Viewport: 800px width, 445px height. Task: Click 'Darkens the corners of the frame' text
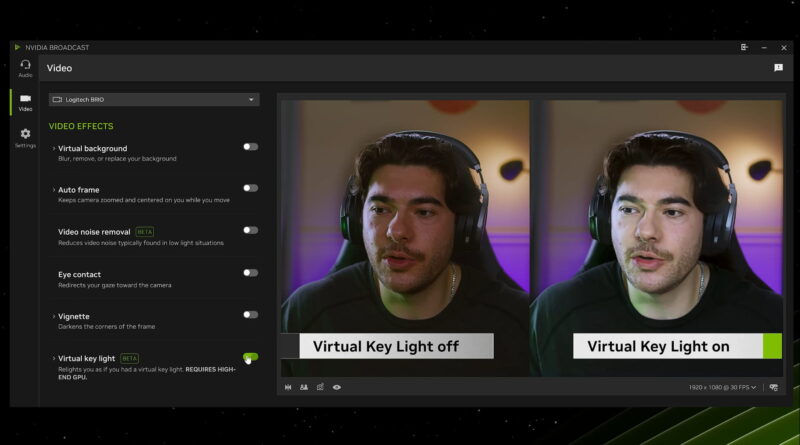[107, 327]
